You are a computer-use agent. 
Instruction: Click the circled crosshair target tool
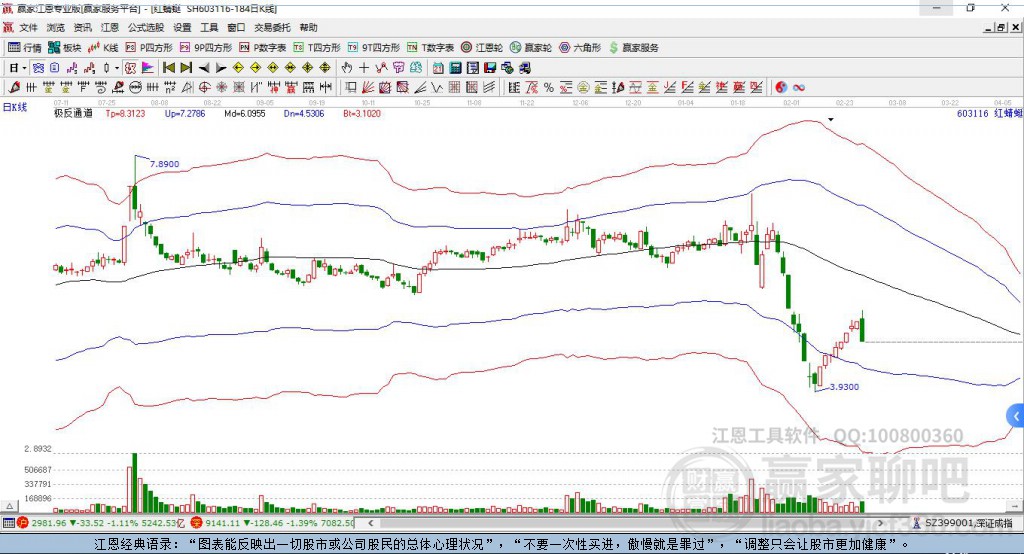coord(204,88)
